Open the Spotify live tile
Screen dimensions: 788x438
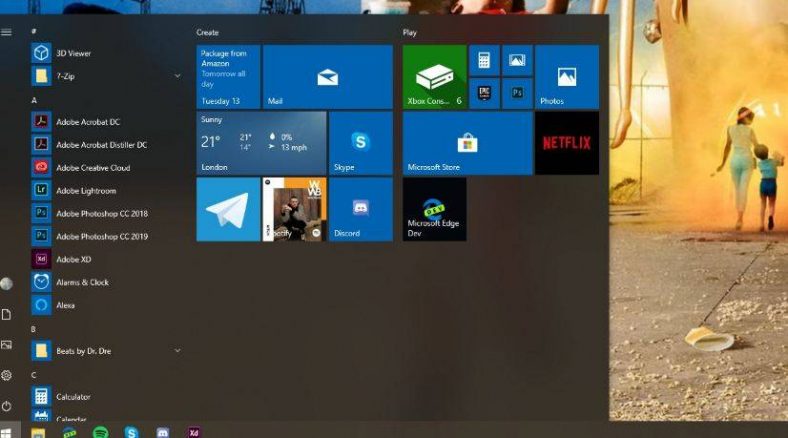click(x=294, y=209)
